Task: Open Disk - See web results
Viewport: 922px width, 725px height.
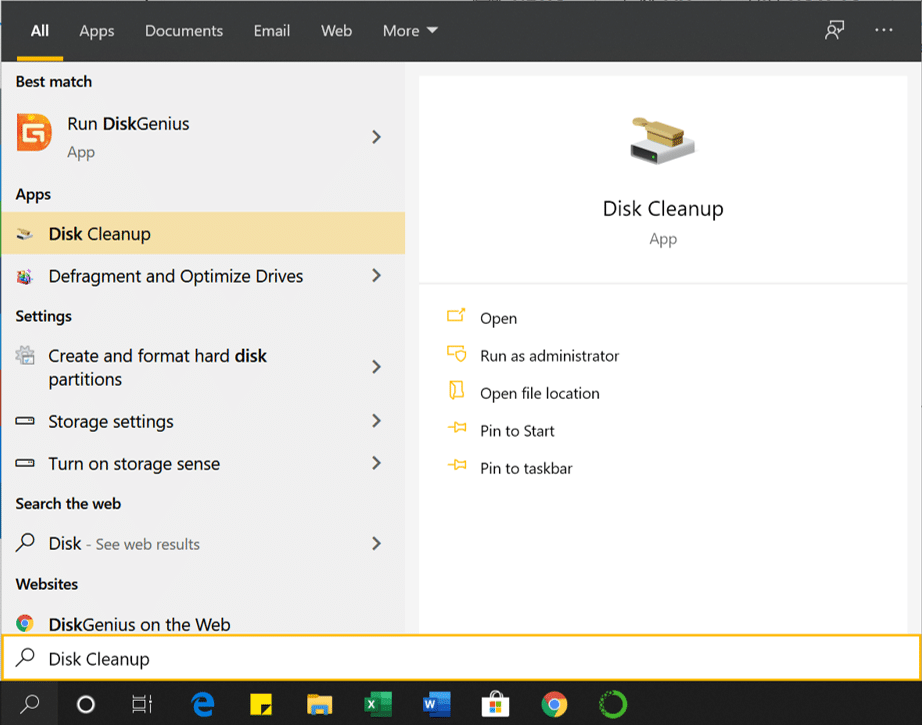Action: [x=203, y=543]
